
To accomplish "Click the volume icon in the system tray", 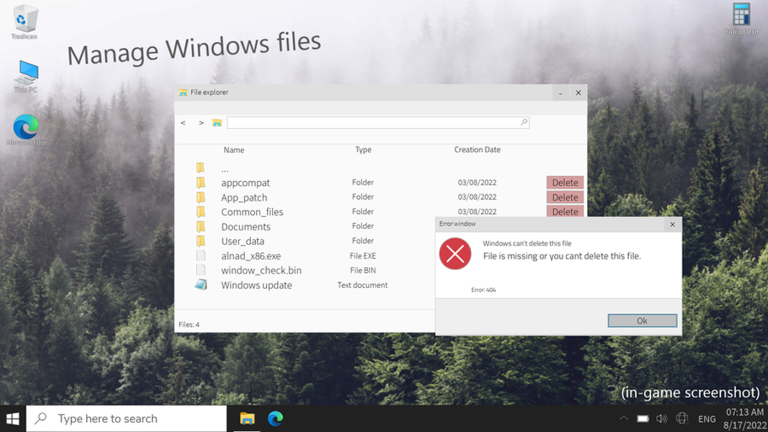I will (662, 419).
